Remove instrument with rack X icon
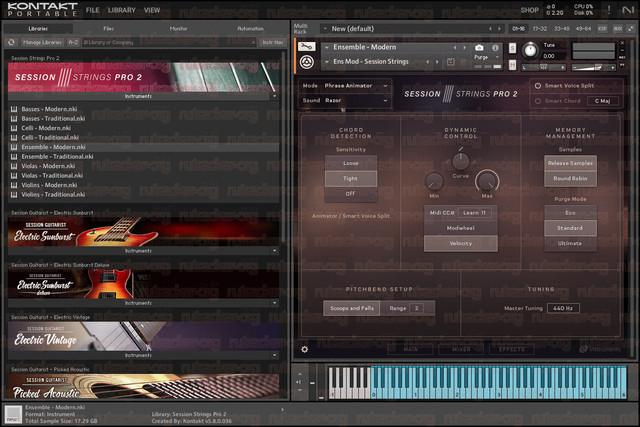The height and width of the screenshot is (427, 640). 622,42
